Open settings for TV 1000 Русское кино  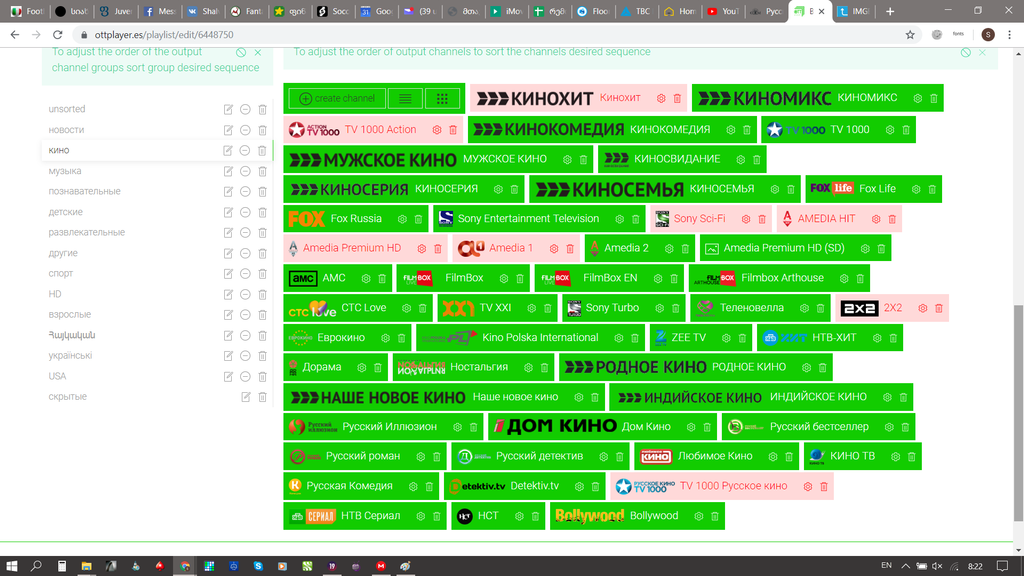[808, 487]
